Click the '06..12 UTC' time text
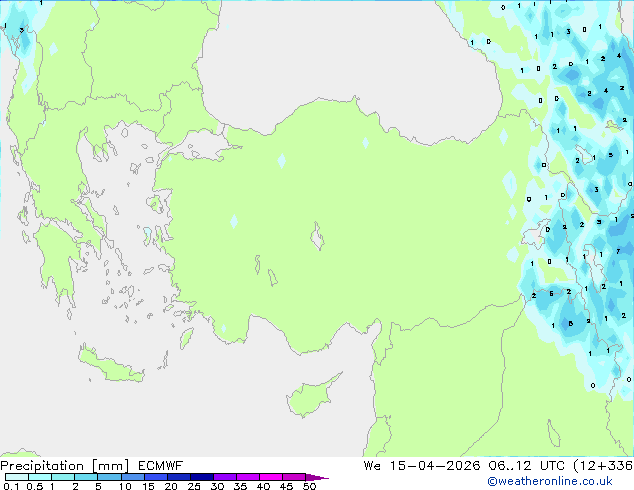The image size is (634, 490). pyautogui.click(x=526, y=466)
